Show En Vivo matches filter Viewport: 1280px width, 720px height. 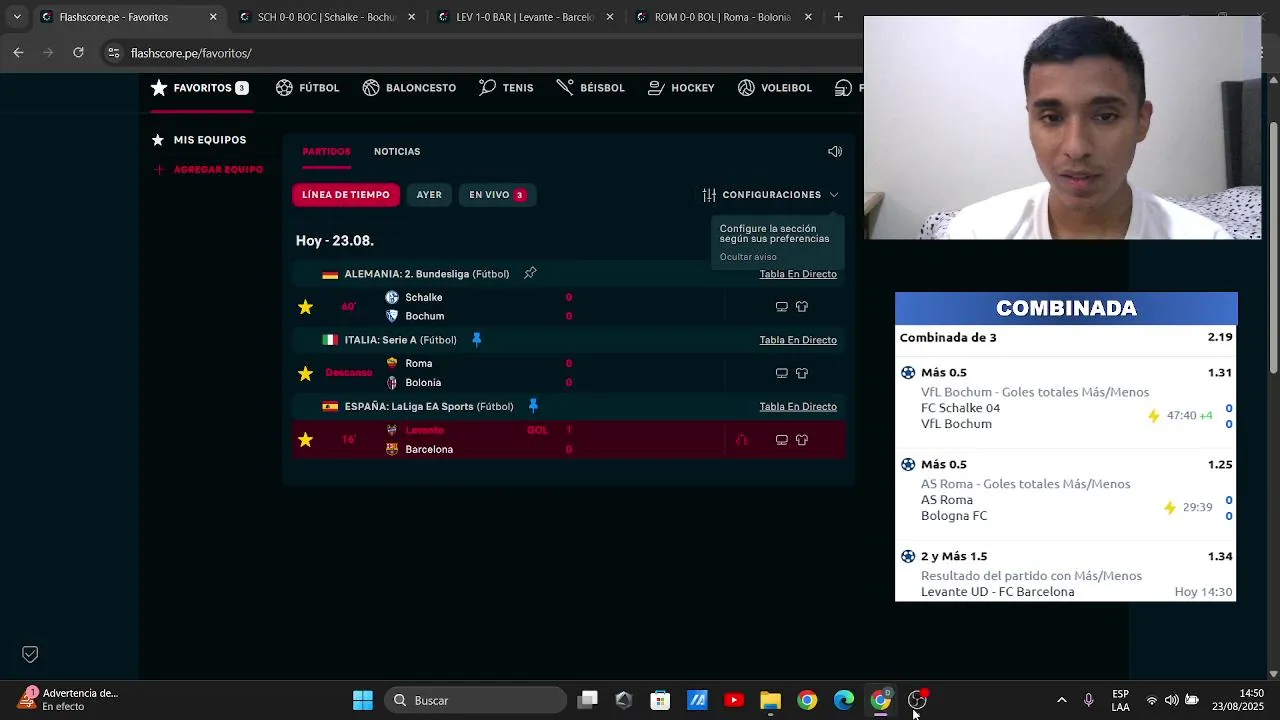(x=497, y=195)
